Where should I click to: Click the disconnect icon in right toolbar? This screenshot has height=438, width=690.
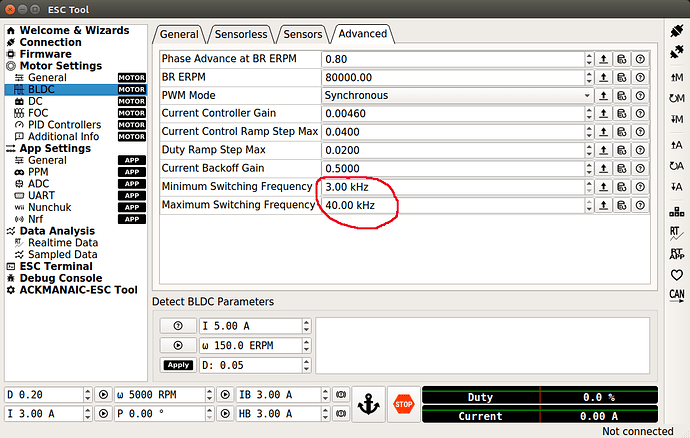pos(676,52)
